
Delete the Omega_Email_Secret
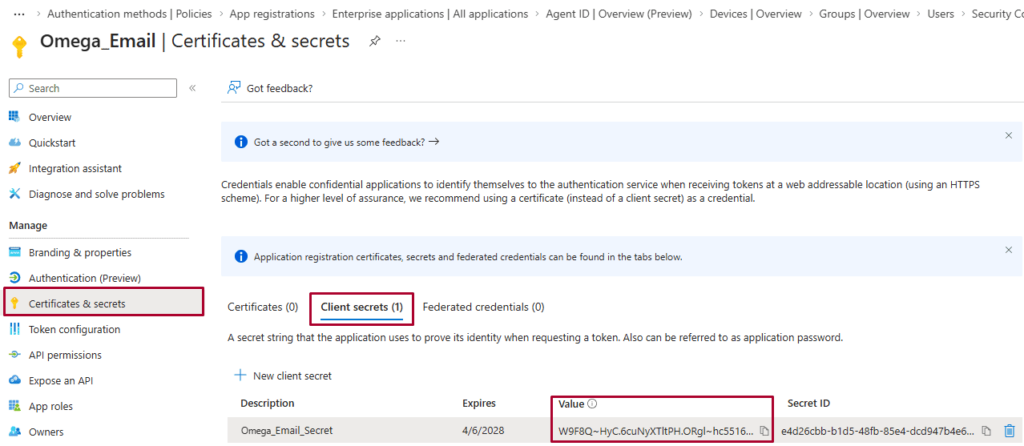coord(1009,431)
